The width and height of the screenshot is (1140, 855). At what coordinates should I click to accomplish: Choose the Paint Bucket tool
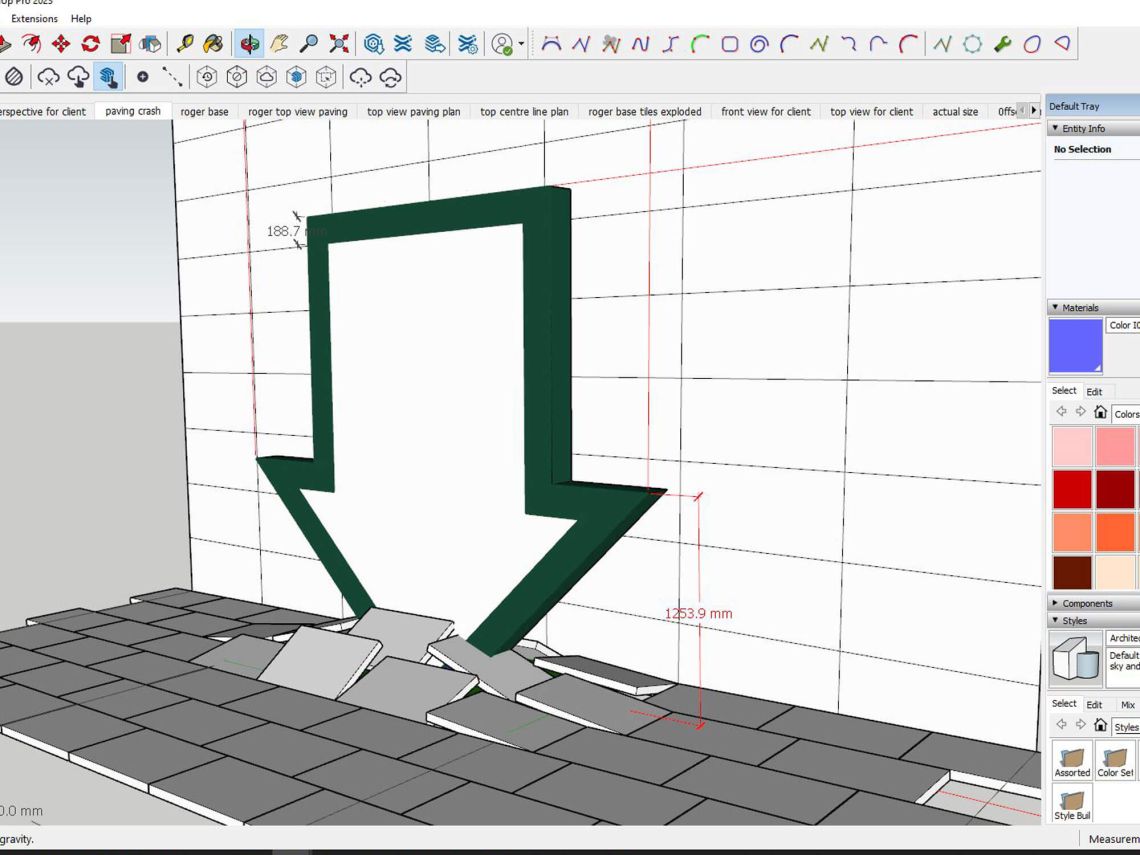point(213,44)
